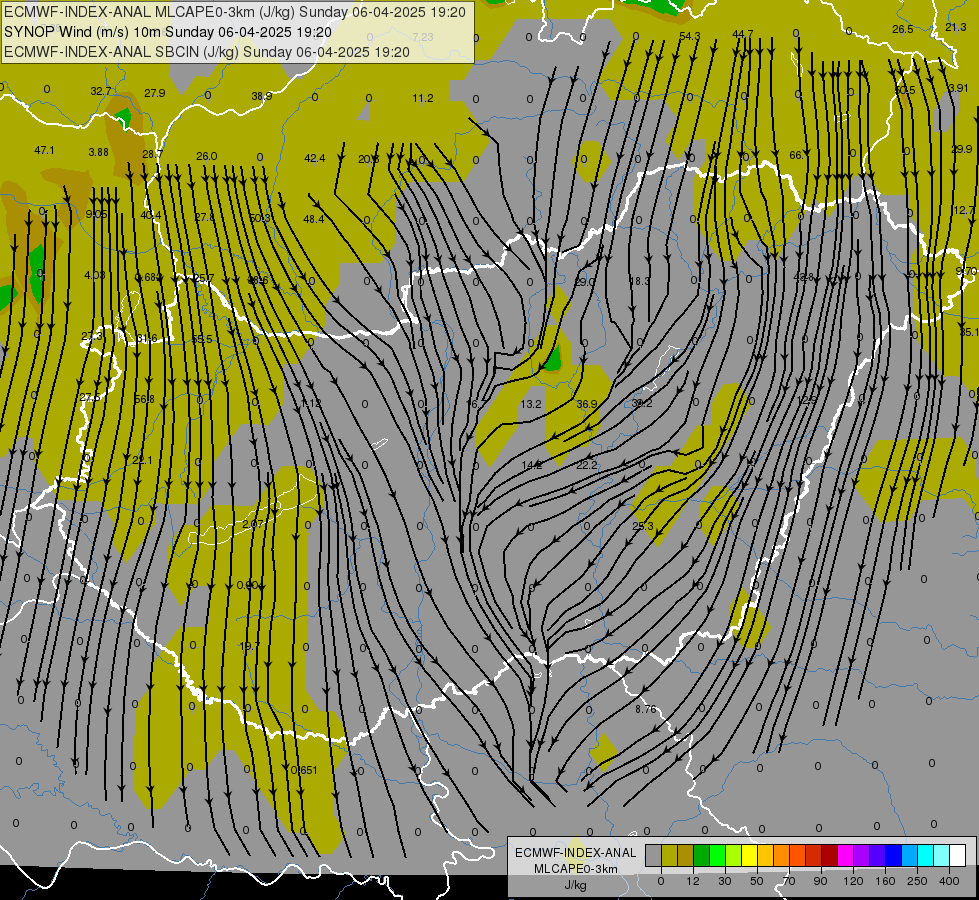Click the map value 21.3

pos(956,27)
